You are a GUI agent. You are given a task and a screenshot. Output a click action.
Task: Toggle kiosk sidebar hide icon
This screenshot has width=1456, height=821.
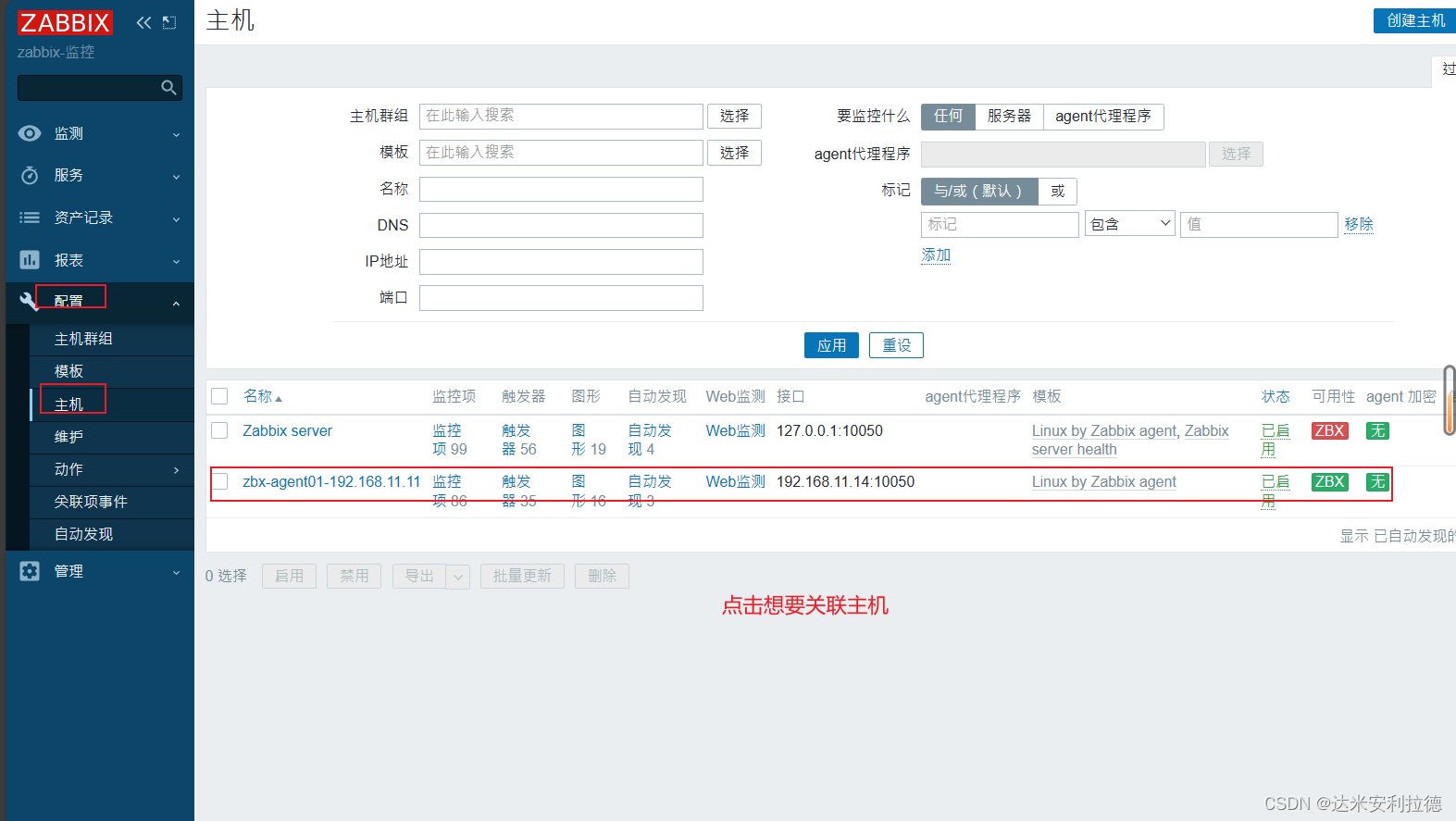pos(169,22)
